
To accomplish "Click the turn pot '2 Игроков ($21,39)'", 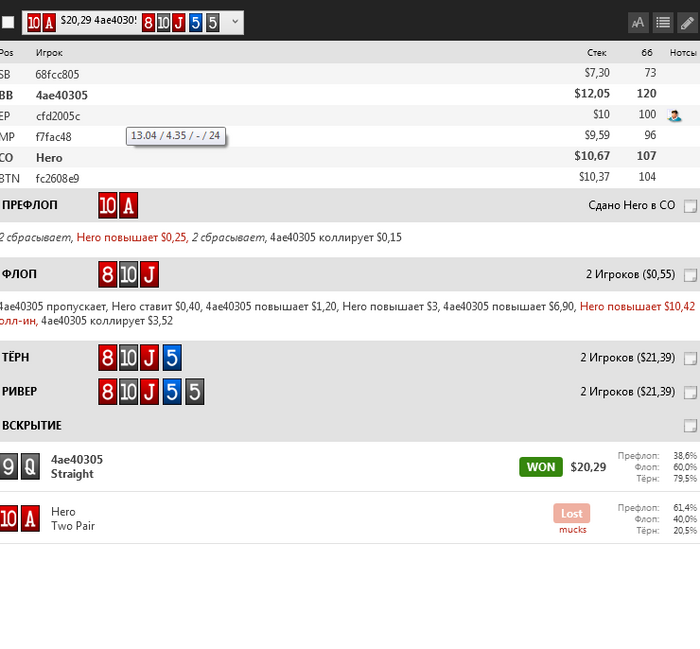I will 628,358.
